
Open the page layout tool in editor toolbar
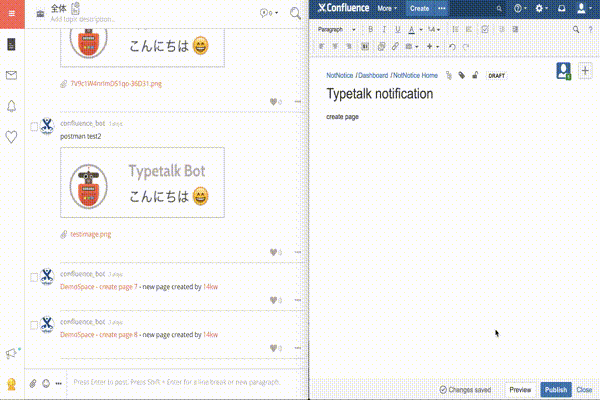[x=365, y=46]
